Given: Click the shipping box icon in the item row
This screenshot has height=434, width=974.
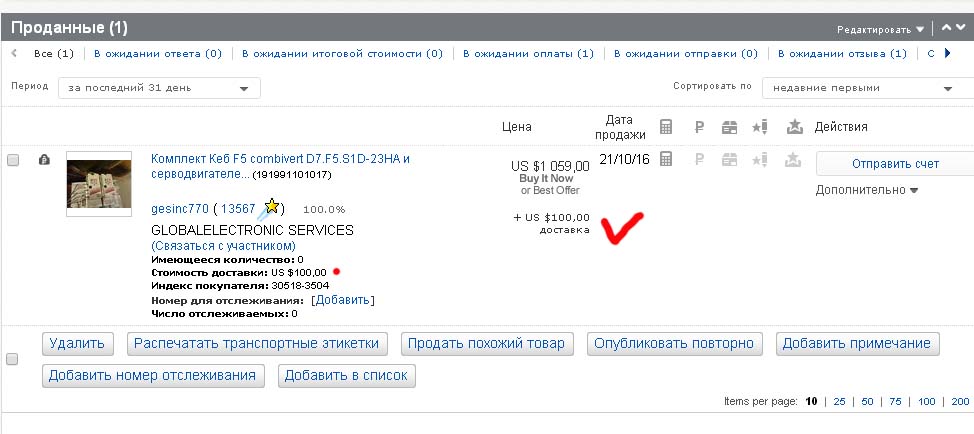Looking at the screenshot, I should tap(730, 159).
